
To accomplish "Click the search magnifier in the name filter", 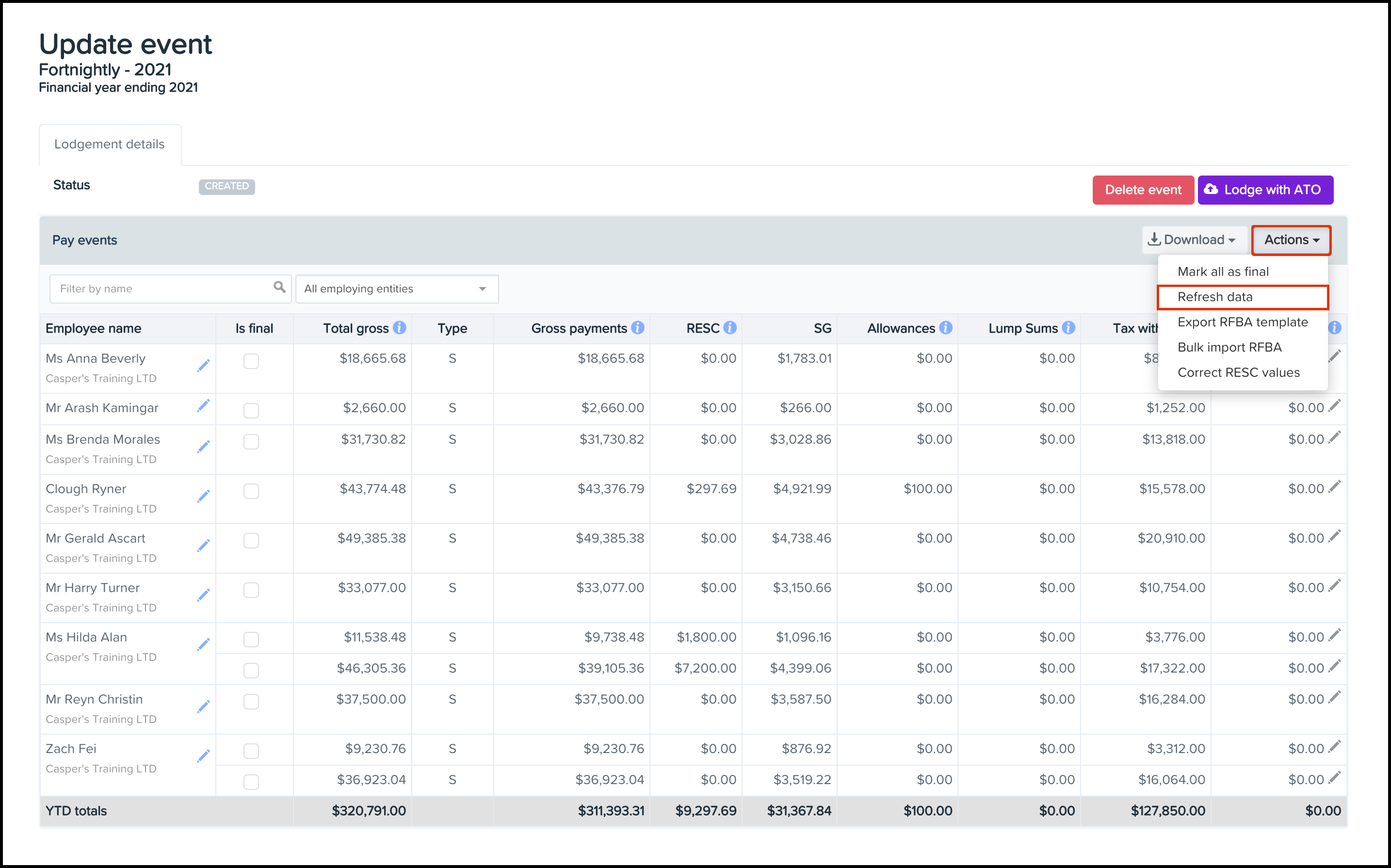I will click(279, 287).
